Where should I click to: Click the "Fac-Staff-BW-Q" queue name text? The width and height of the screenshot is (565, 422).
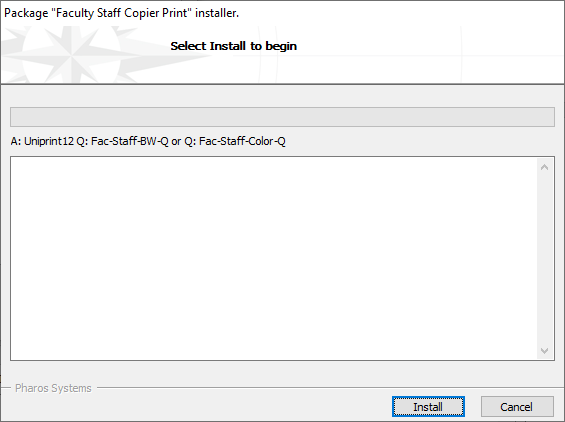pos(130,141)
